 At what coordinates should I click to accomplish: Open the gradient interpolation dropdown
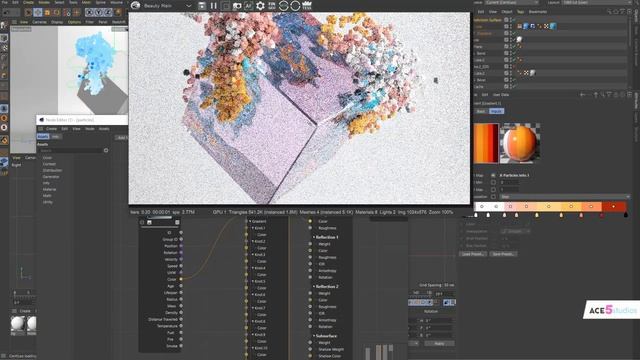click(x=565, y=197)
